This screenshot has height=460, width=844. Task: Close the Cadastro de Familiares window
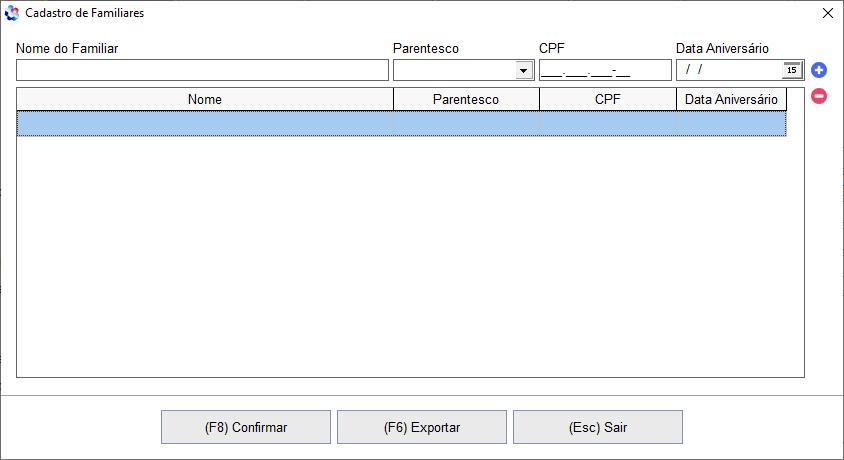tap(828, 13)
